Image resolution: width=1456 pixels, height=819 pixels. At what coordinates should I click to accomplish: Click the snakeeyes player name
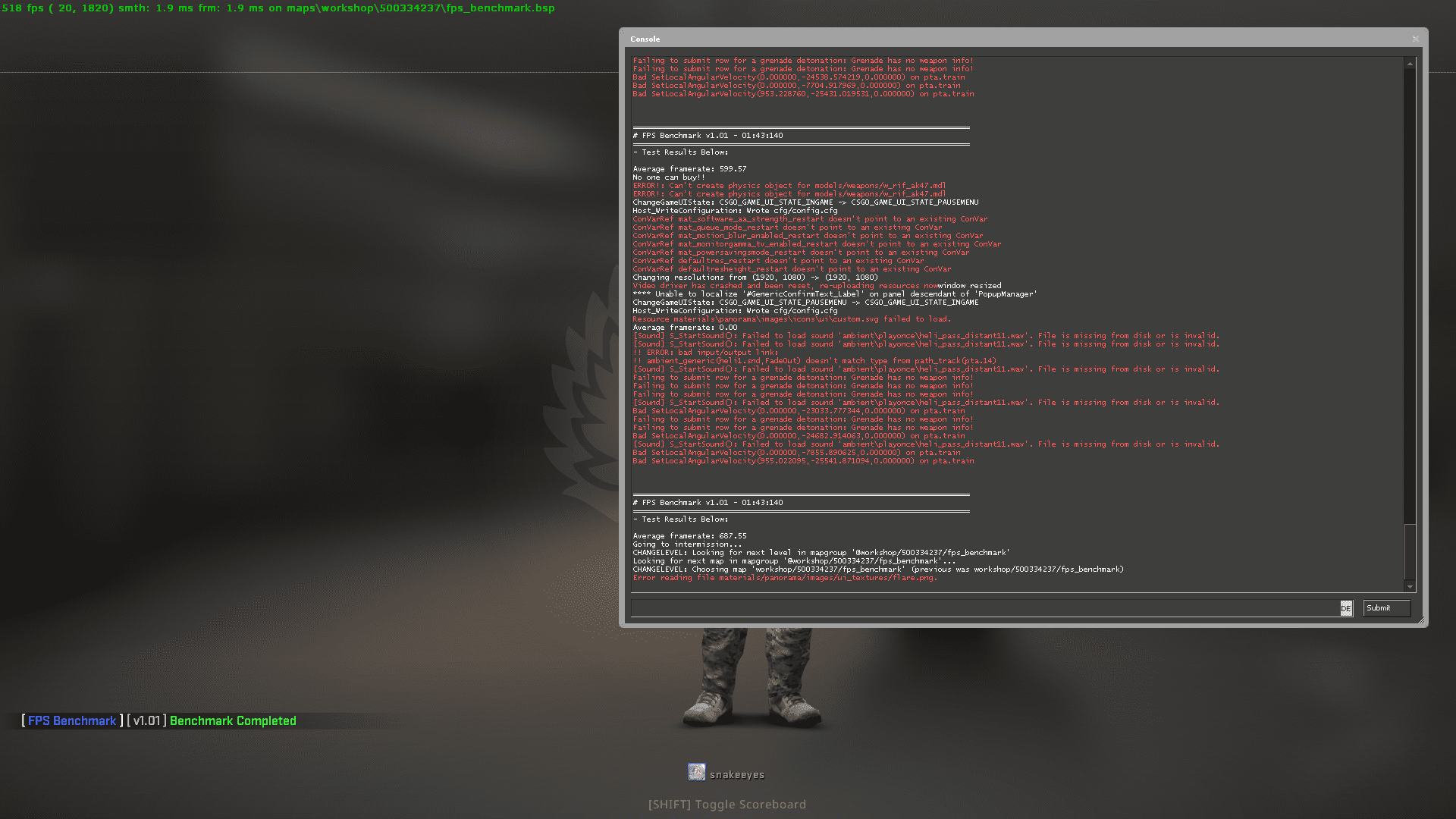[x=736, y=775]
